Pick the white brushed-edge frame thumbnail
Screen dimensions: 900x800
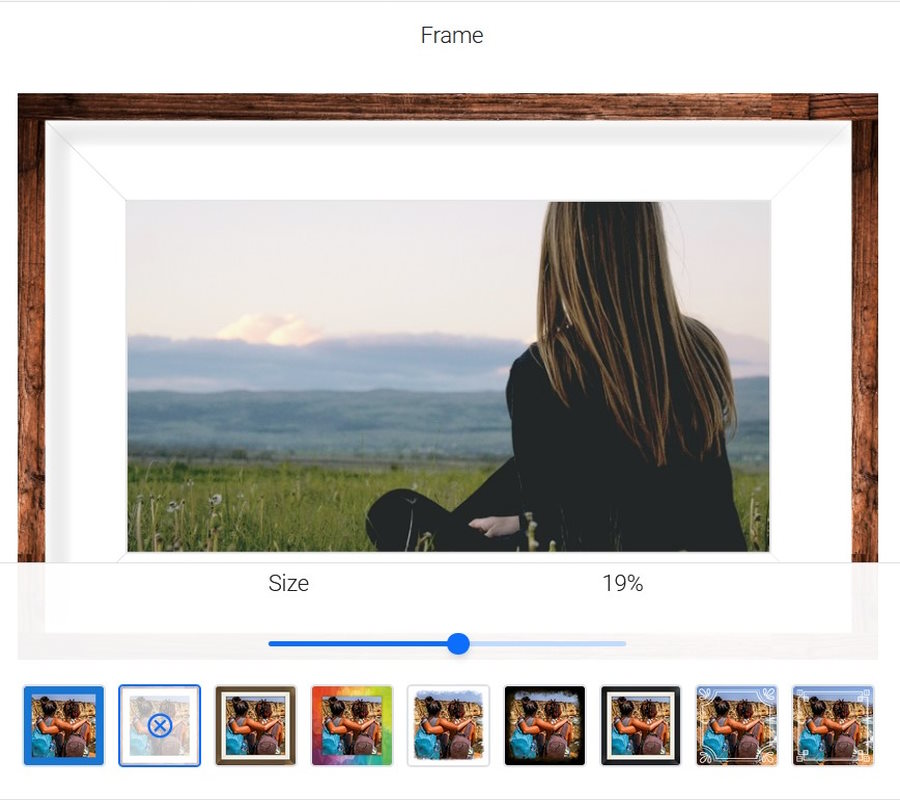coord(448,725)
